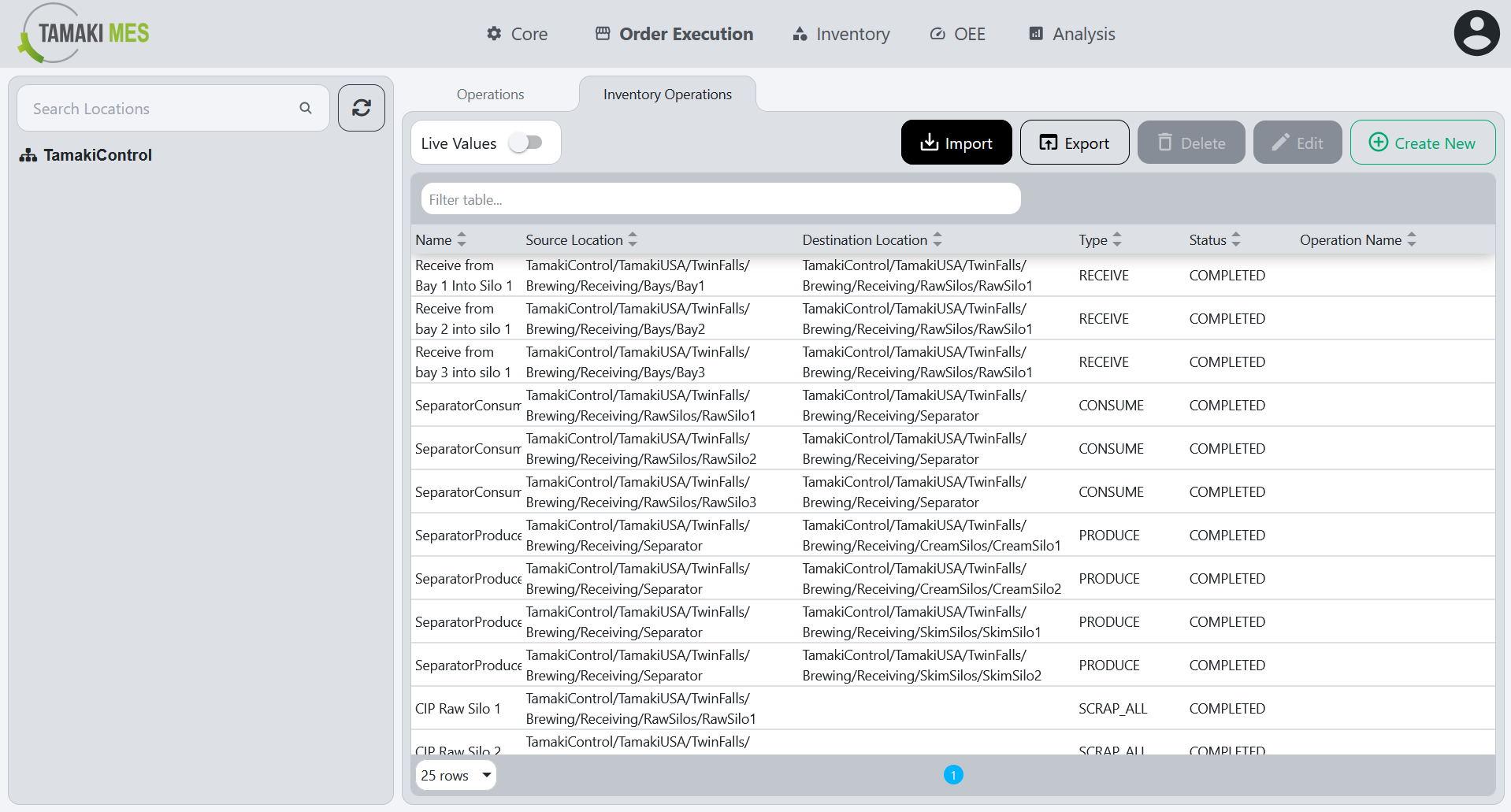Viewport: 1511px width, 812px height.
Task: Click page 1 in the pagination control
Action: 953,775
